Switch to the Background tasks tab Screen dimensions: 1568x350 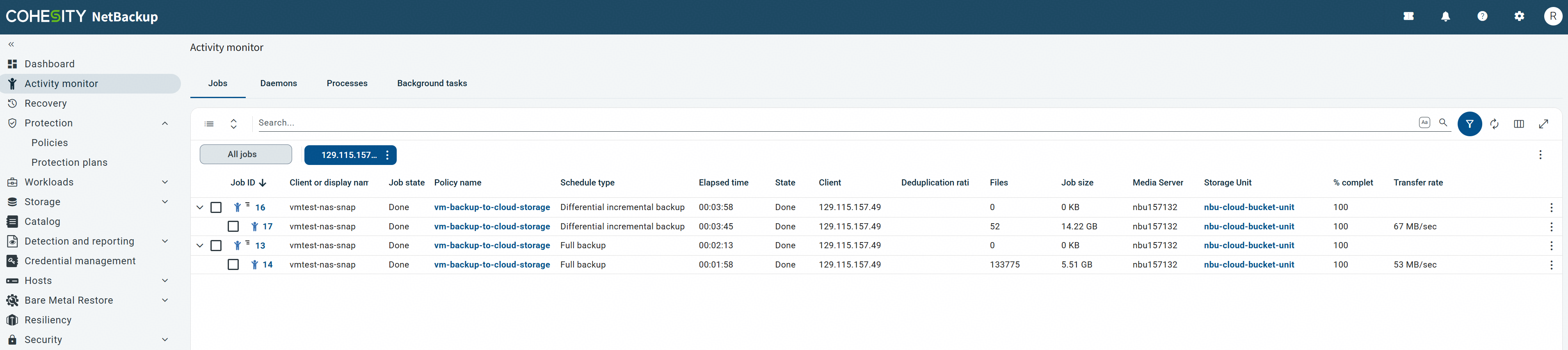click(x=432, y=83)
